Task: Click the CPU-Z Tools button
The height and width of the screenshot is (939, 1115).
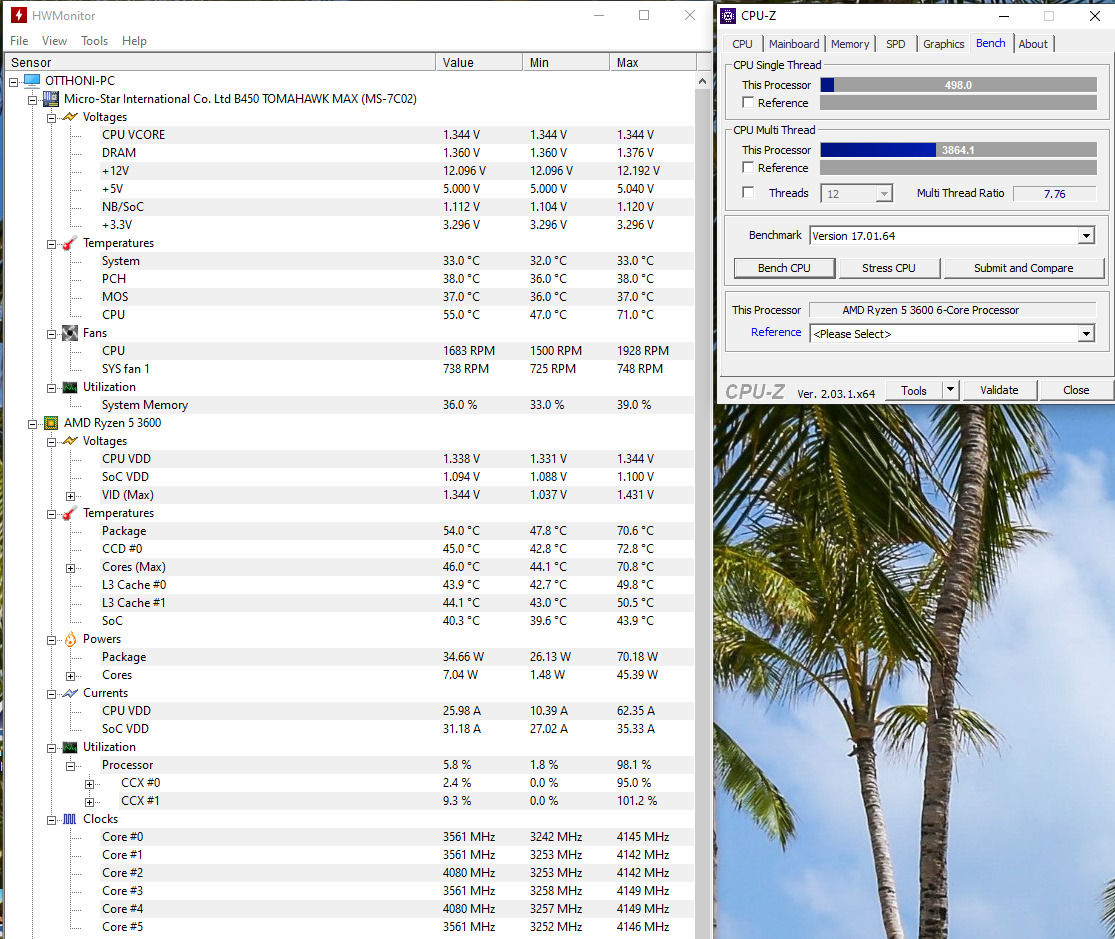Action: [914, 390]
